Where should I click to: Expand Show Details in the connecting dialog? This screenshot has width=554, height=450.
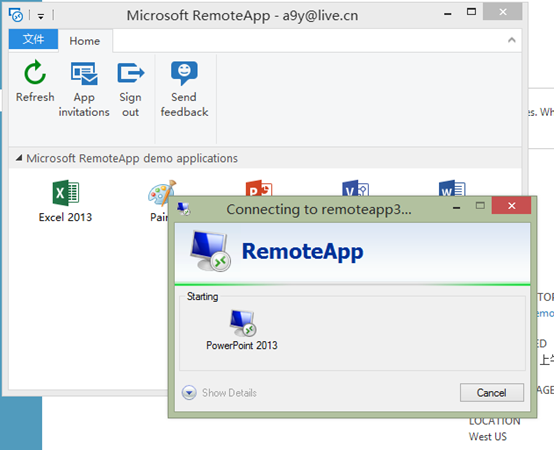pyautogui.click(x=219, y=392)
